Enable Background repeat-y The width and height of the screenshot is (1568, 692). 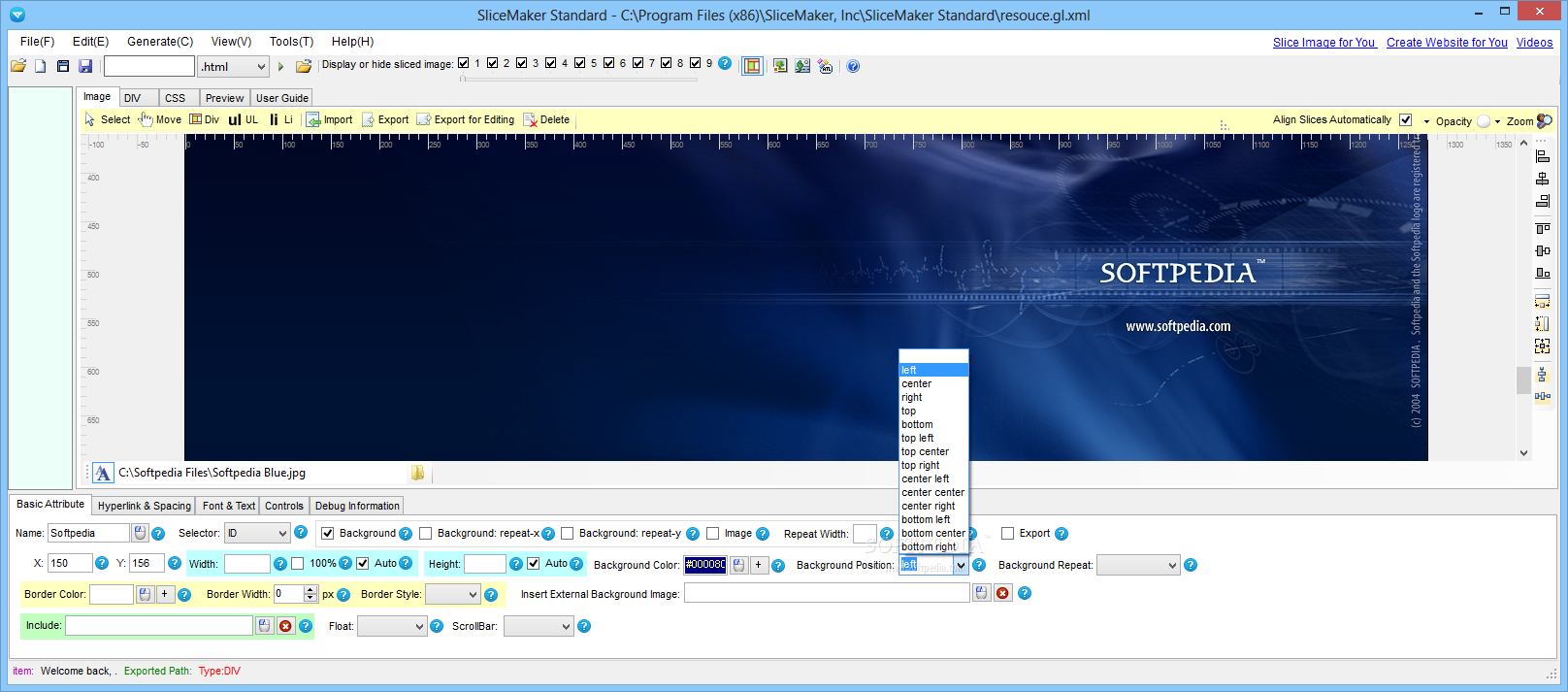(x=567, y=533)
